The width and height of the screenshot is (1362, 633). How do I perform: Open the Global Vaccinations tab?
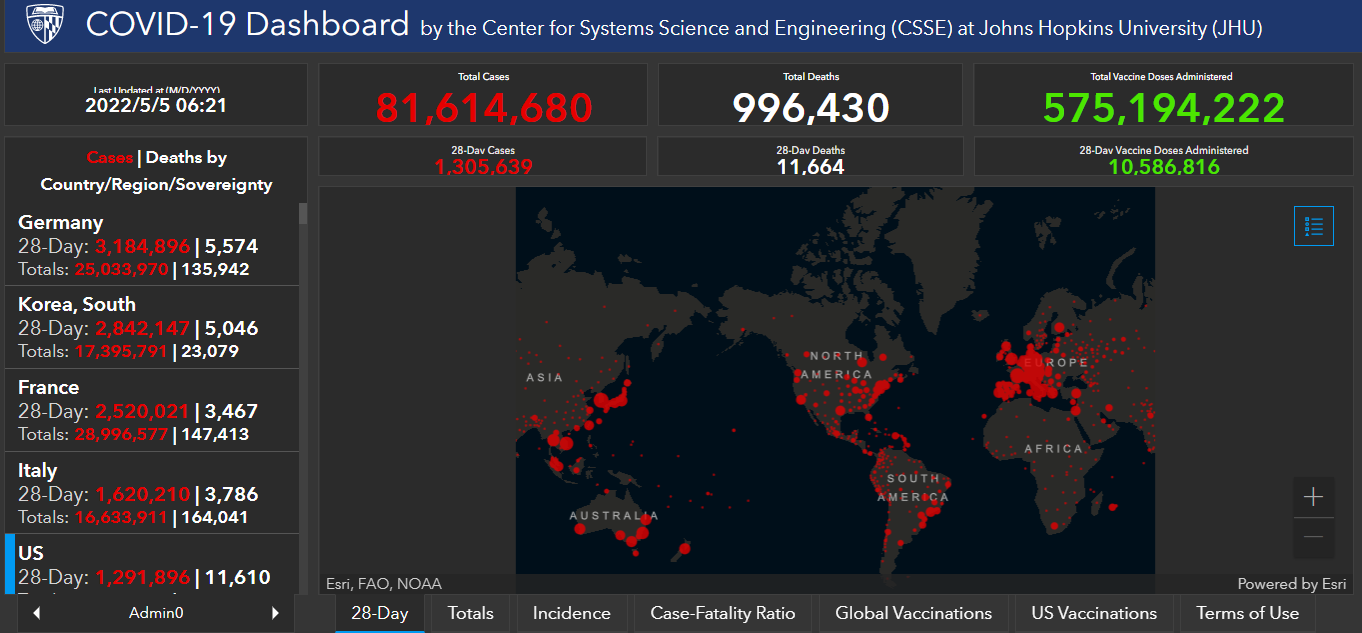[x=914, y=613]
